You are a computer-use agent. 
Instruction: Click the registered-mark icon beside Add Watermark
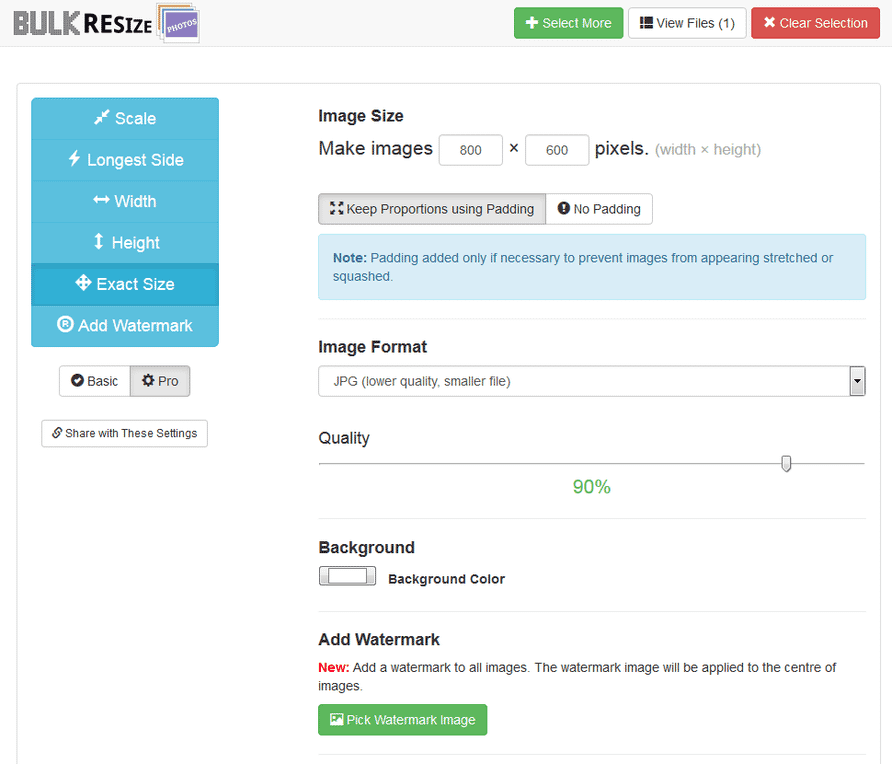pos(65,325)
